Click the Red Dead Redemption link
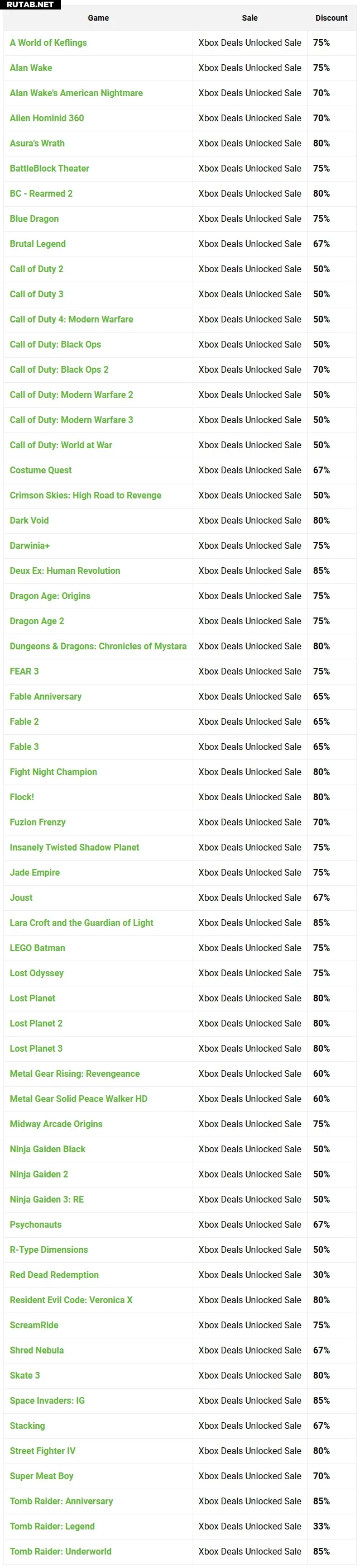This screenshot has width=364, height=1568. coord(54,1275)
